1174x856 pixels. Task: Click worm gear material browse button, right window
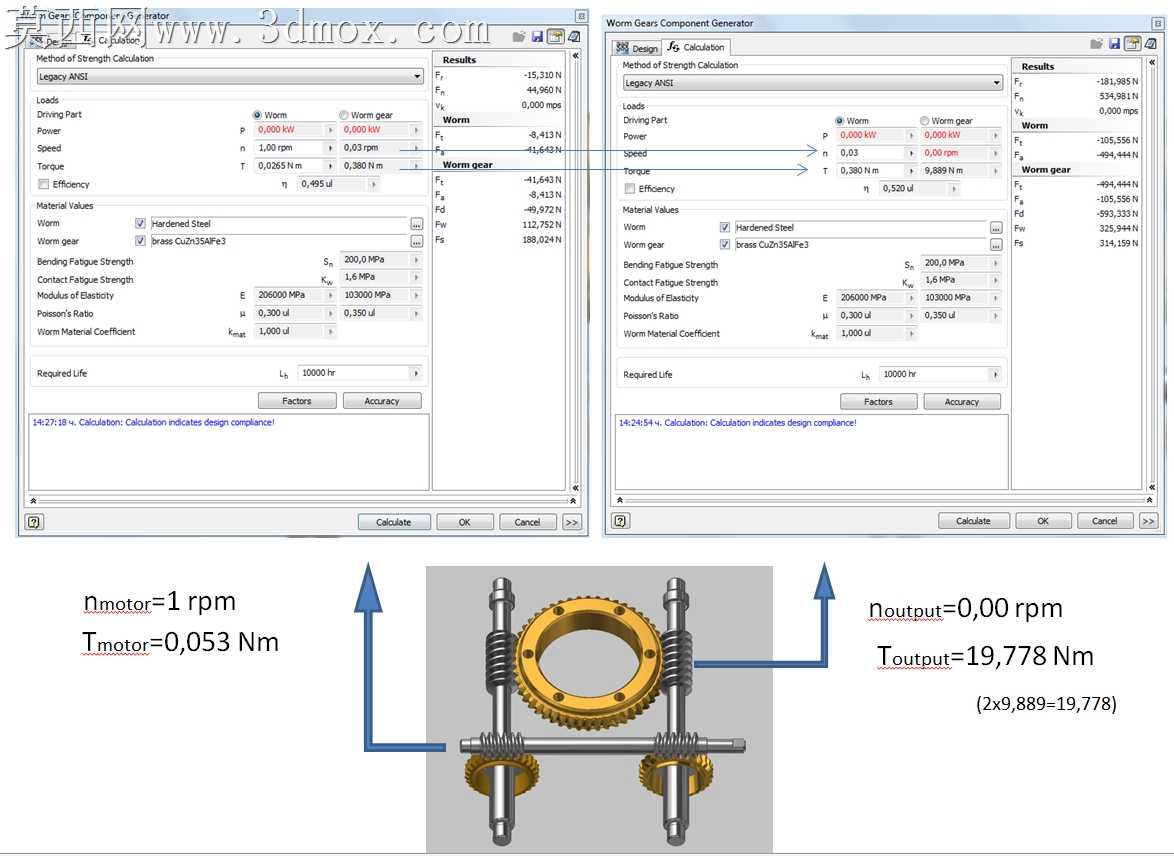(996, 245)
